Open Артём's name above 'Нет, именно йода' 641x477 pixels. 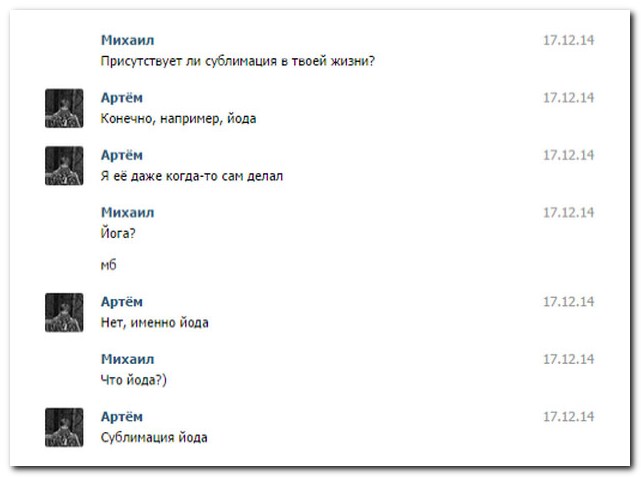(122, 301)
